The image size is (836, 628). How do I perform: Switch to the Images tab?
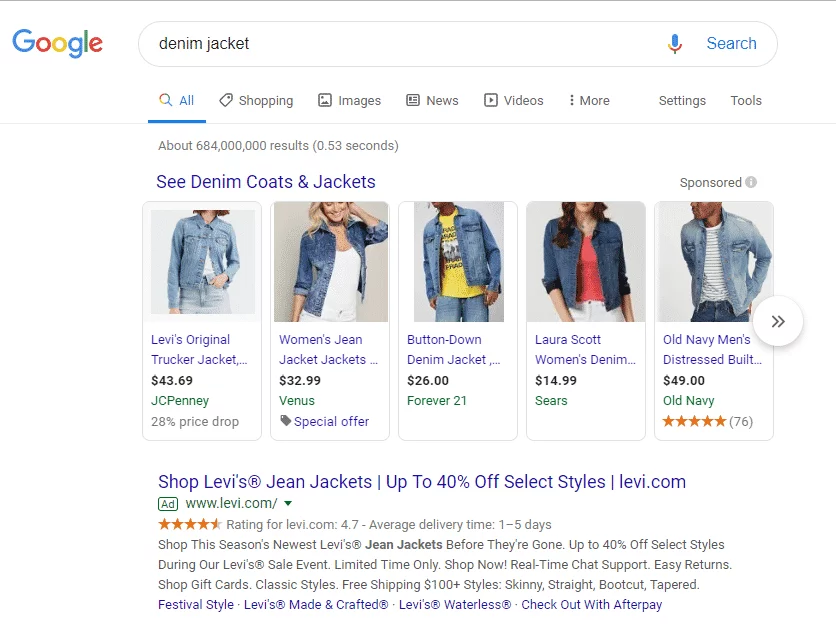[349, 100]
